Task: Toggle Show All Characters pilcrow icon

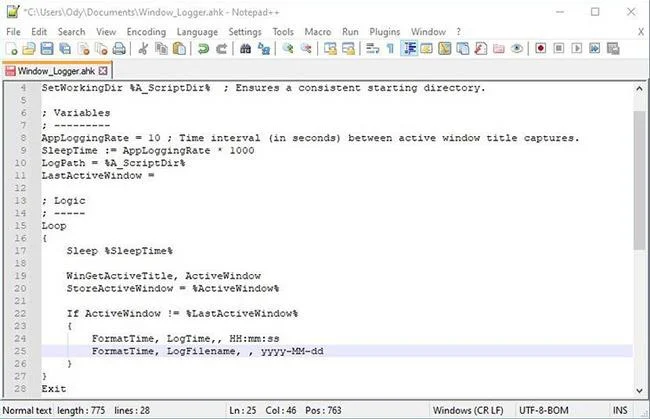Action: click(390, 49)
